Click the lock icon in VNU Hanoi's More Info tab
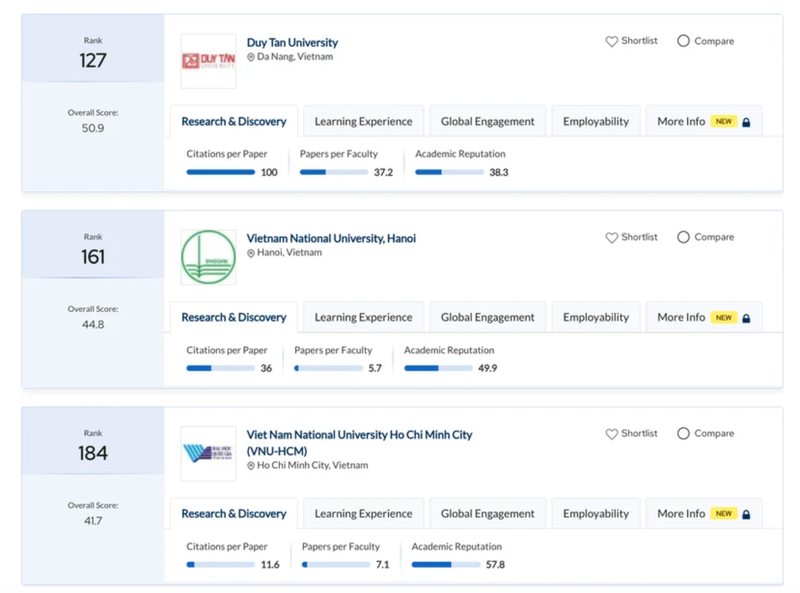This screenshot has width=800, height=593. [746, 318]
